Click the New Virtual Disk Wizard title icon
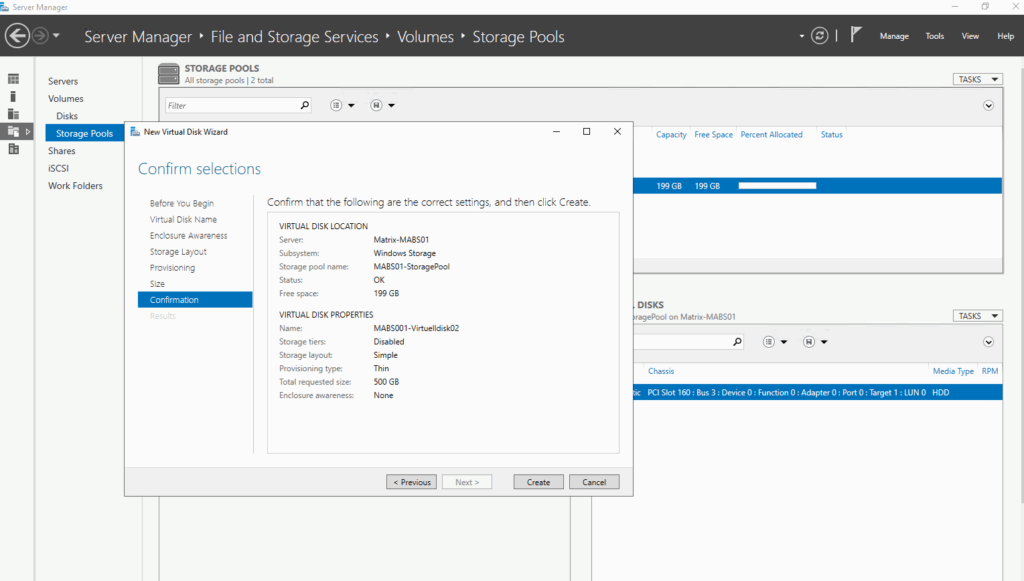This screenshot has width=1024, height=581. point(135,132)
